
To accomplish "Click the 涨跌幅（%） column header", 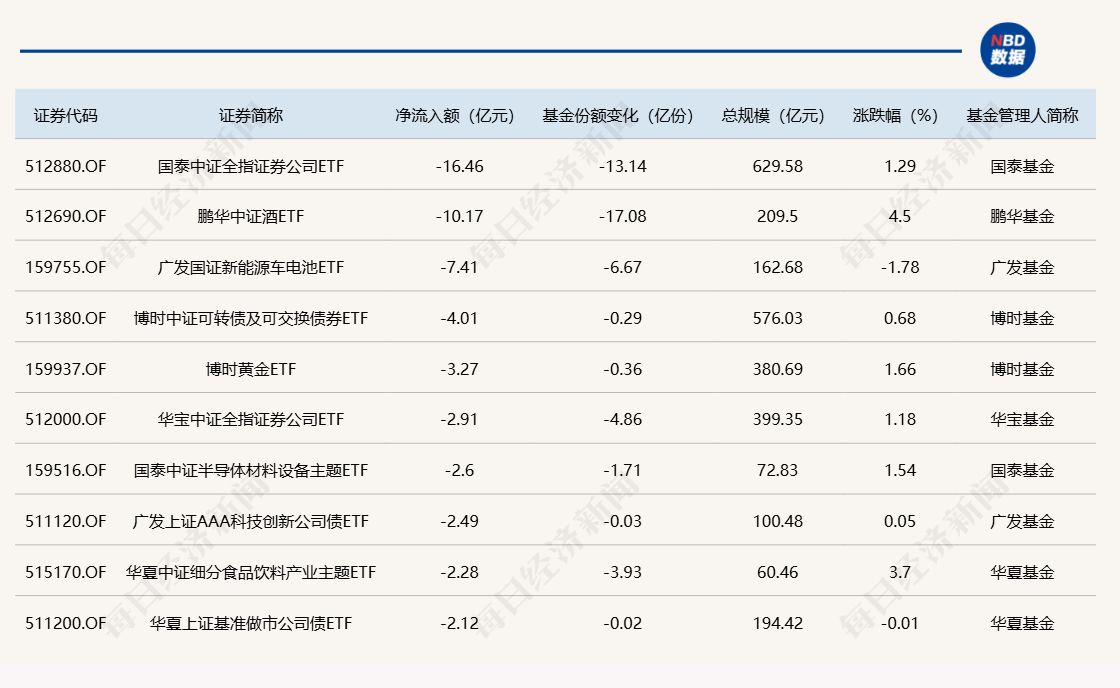I will click(896, 116).
